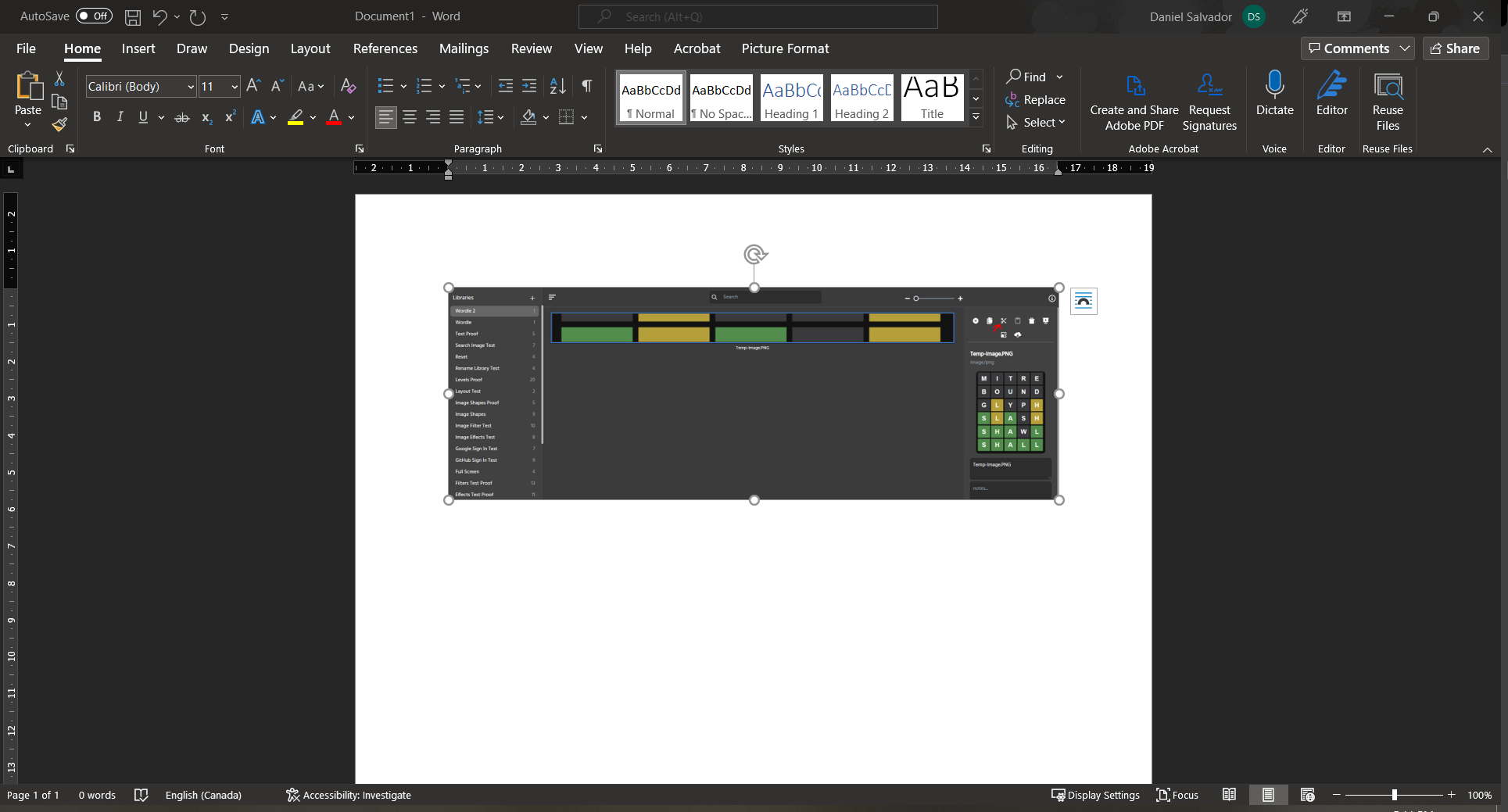This screenshot has height=812, width=1508.
Task: Open the References tab
Action: [385, 48]
